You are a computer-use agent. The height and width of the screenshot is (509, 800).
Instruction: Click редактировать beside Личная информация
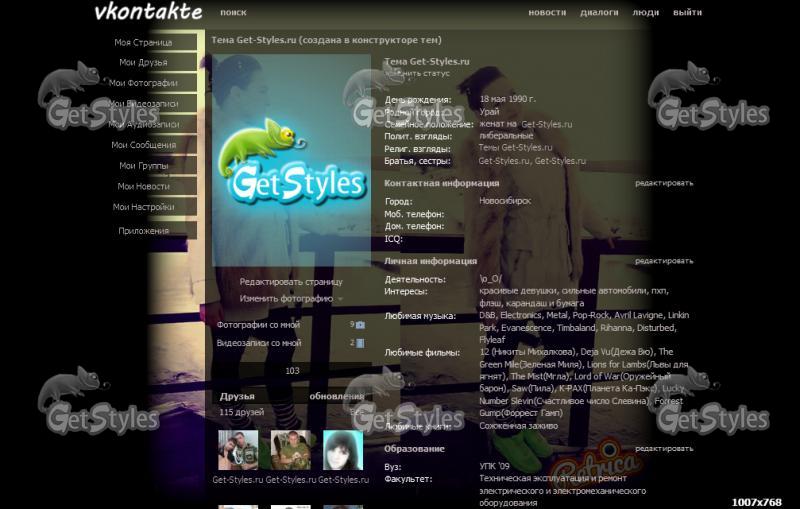pyautogui.click(x=664, y=261)
